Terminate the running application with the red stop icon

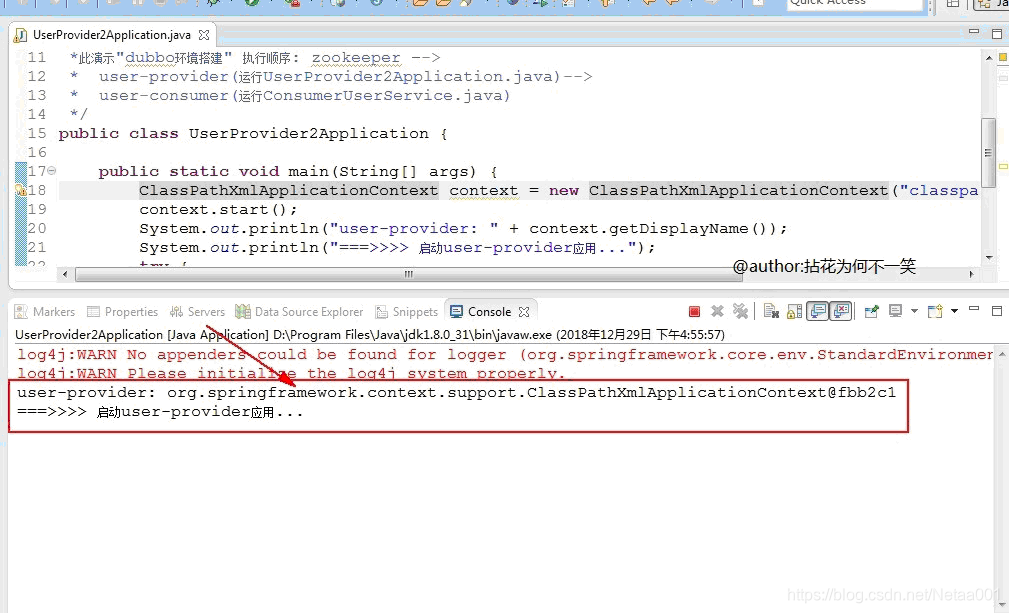694,312
